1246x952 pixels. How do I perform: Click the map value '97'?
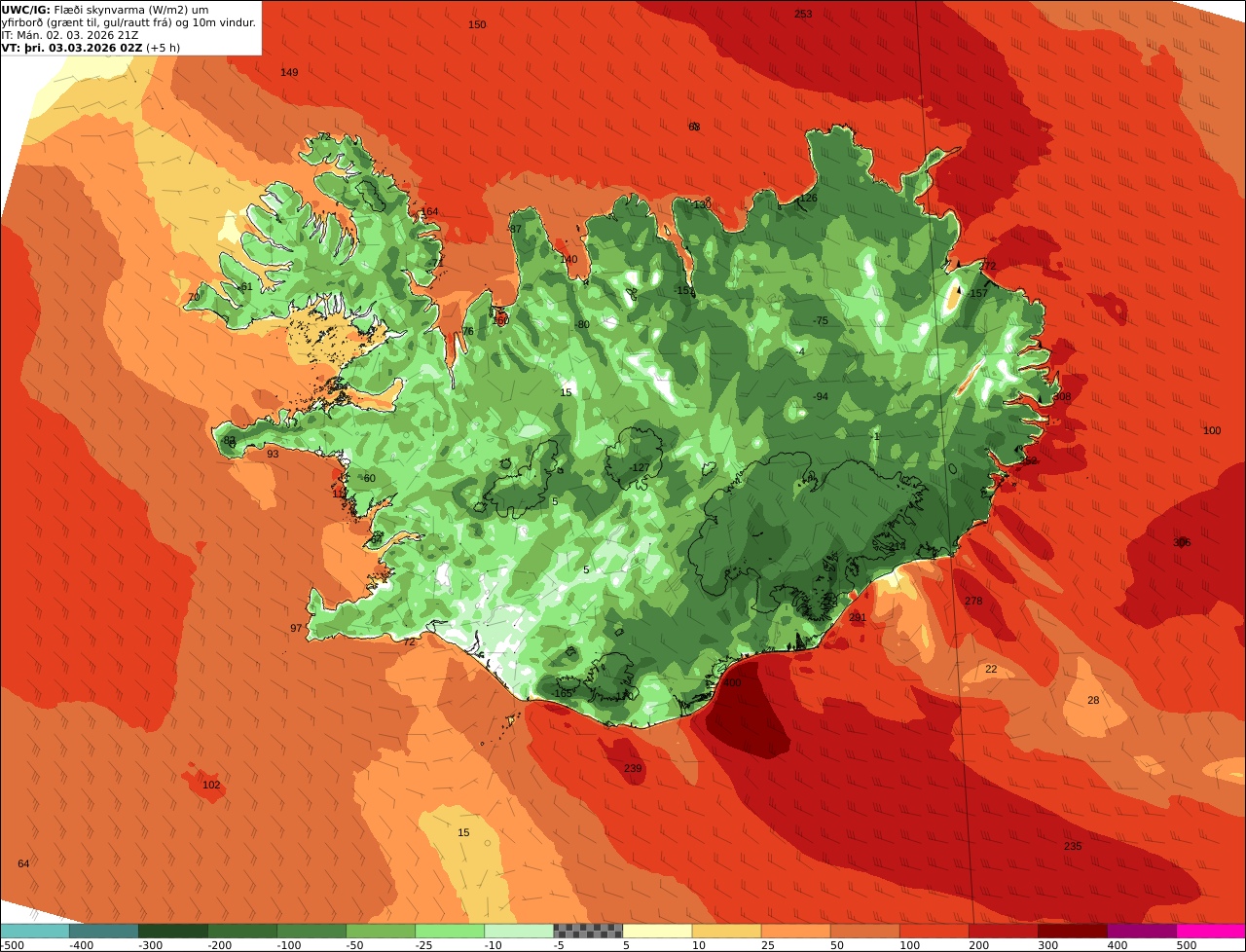click(x=296, y=629)
